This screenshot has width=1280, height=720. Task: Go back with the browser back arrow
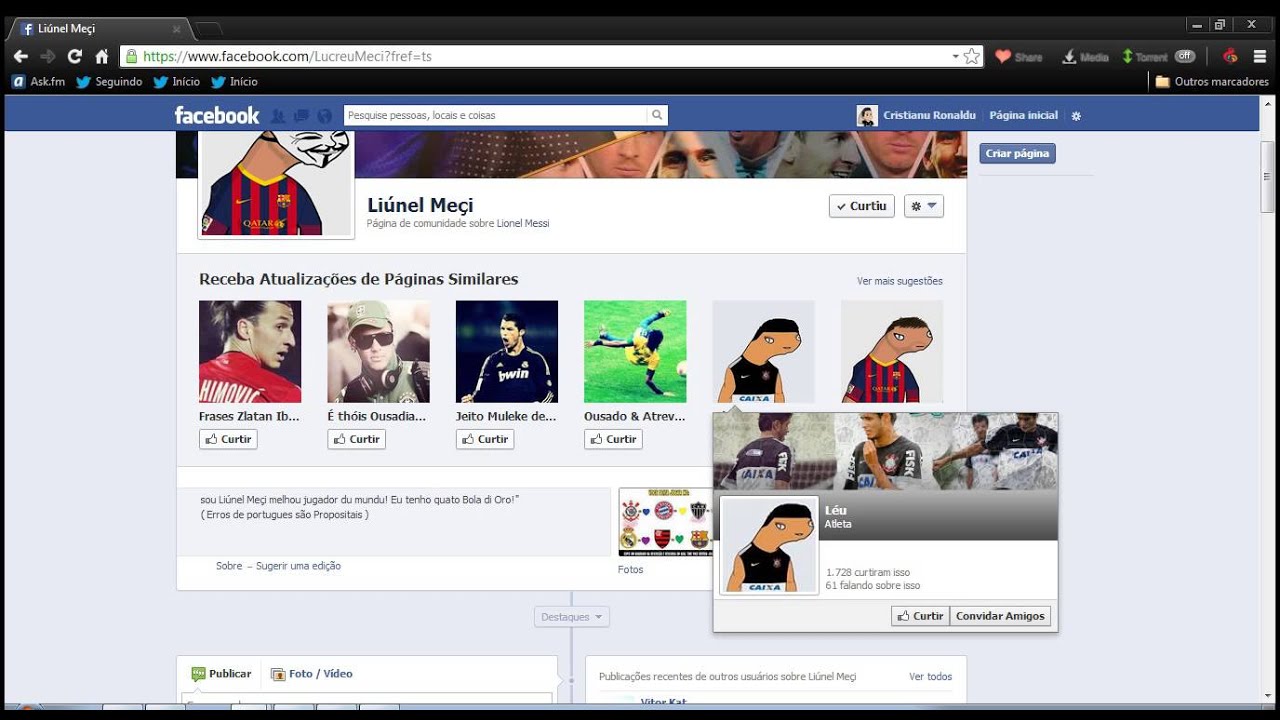(20, 57)
